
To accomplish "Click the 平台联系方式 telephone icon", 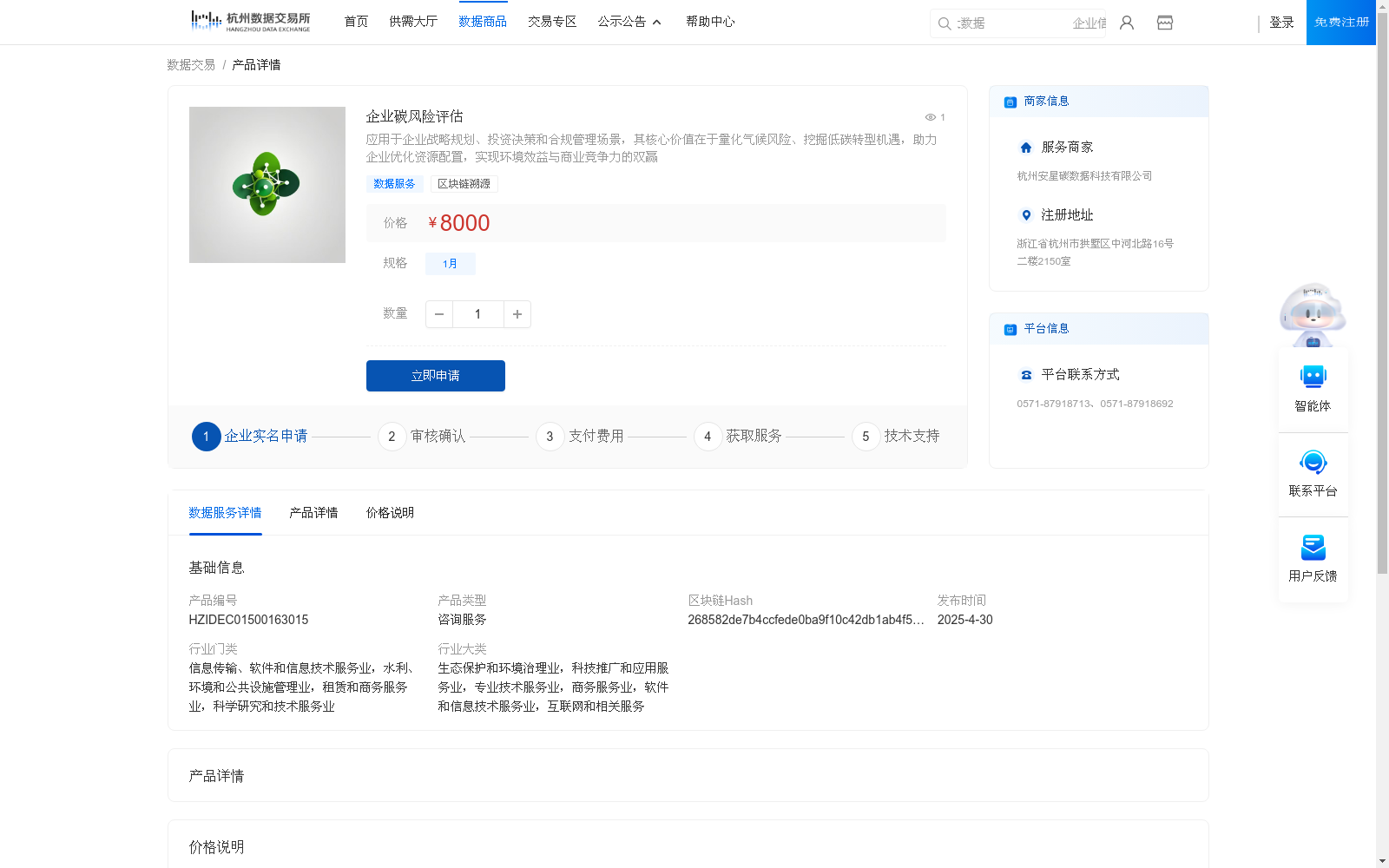I will click(1026, 375).
